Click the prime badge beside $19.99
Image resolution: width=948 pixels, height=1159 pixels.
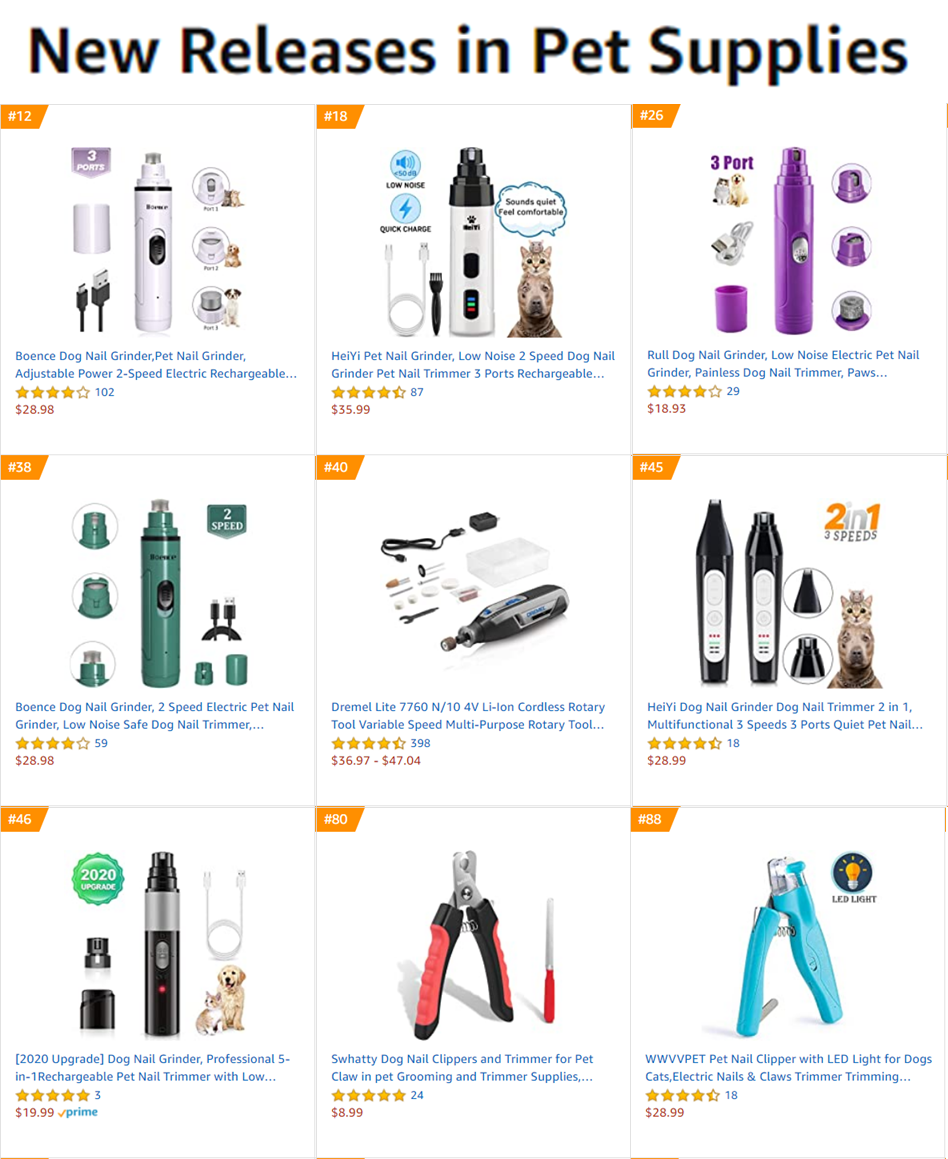[x=78, y=1112]
